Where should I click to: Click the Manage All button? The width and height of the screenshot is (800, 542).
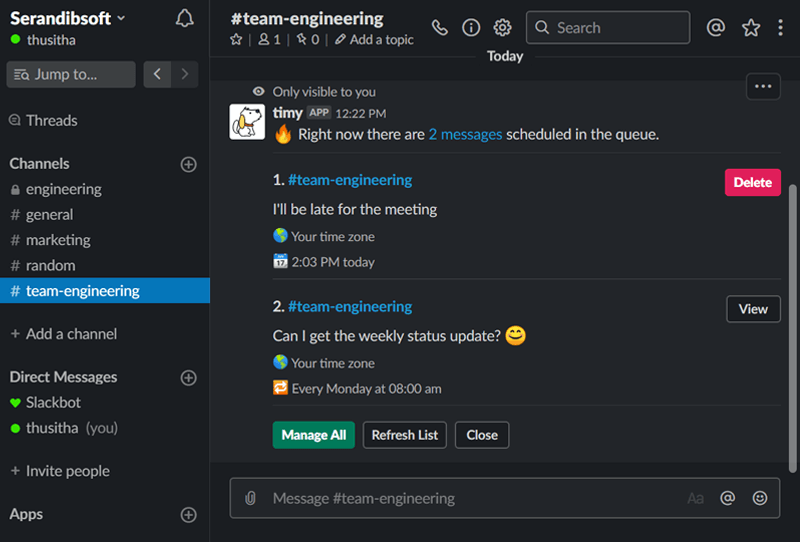(314, 435)
